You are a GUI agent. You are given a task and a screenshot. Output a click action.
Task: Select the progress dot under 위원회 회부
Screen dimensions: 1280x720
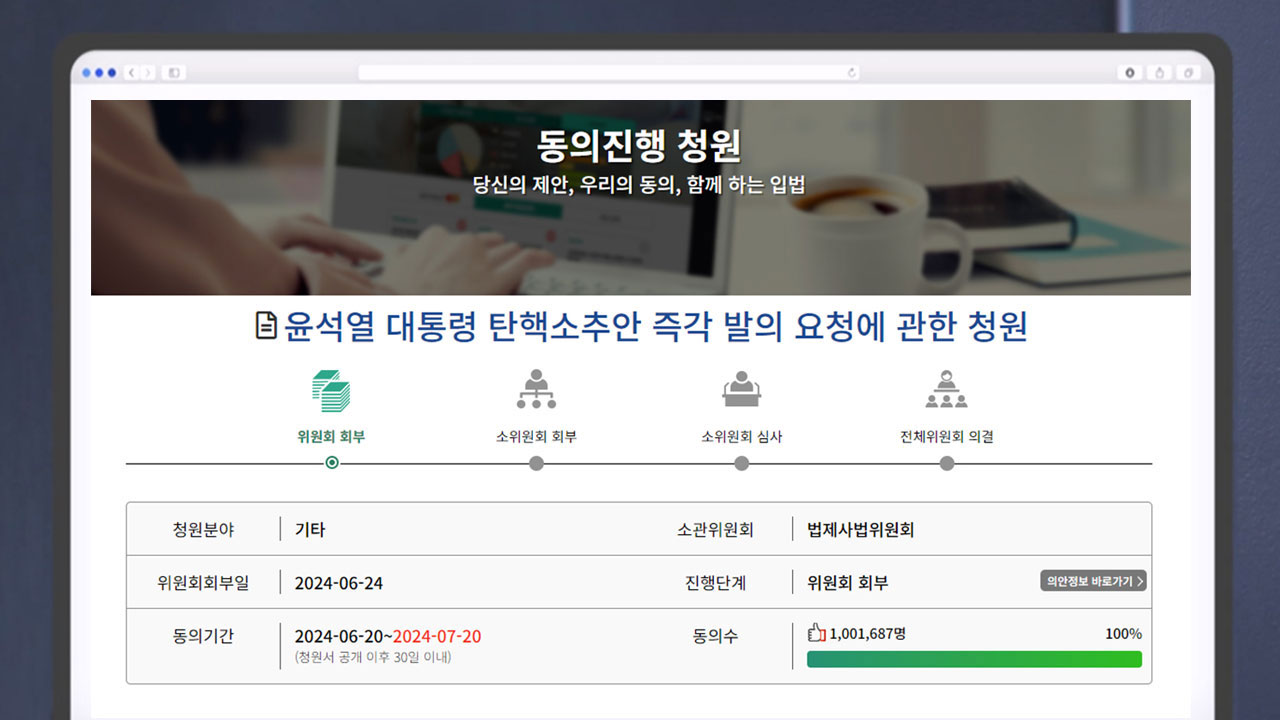click(x=331, y=463)
